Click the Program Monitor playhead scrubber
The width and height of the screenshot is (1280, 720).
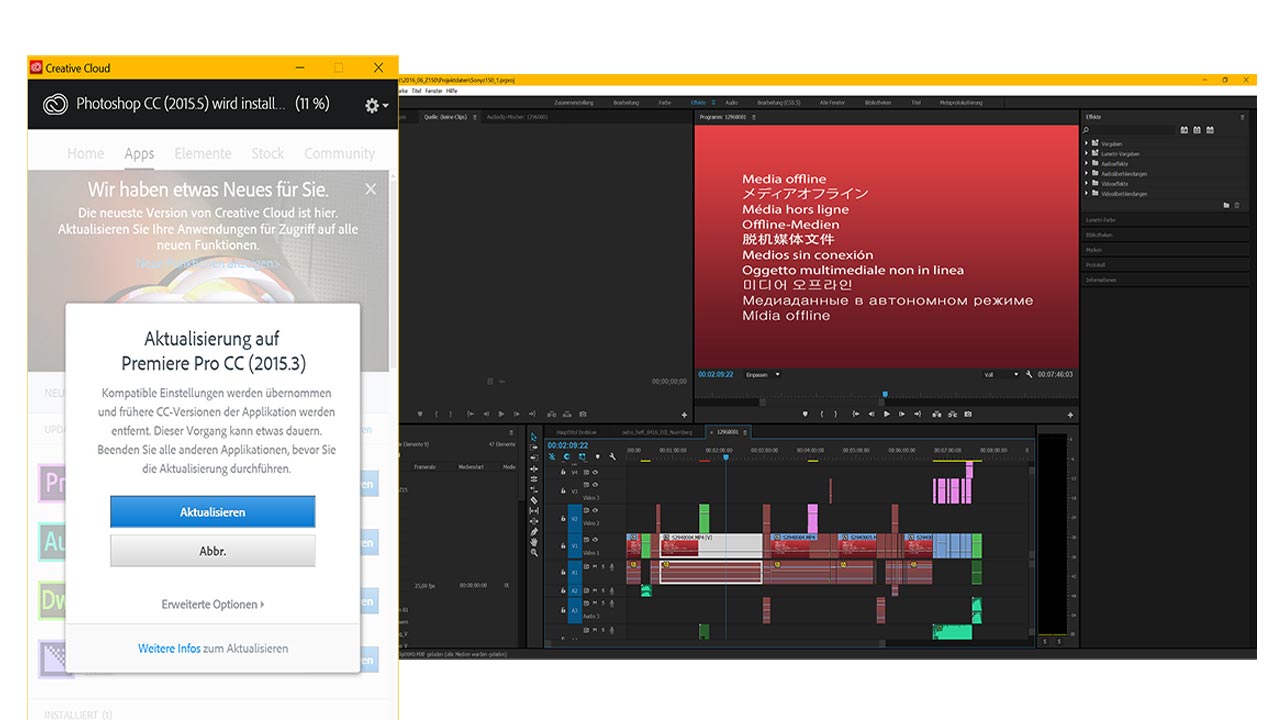point(884,394)
